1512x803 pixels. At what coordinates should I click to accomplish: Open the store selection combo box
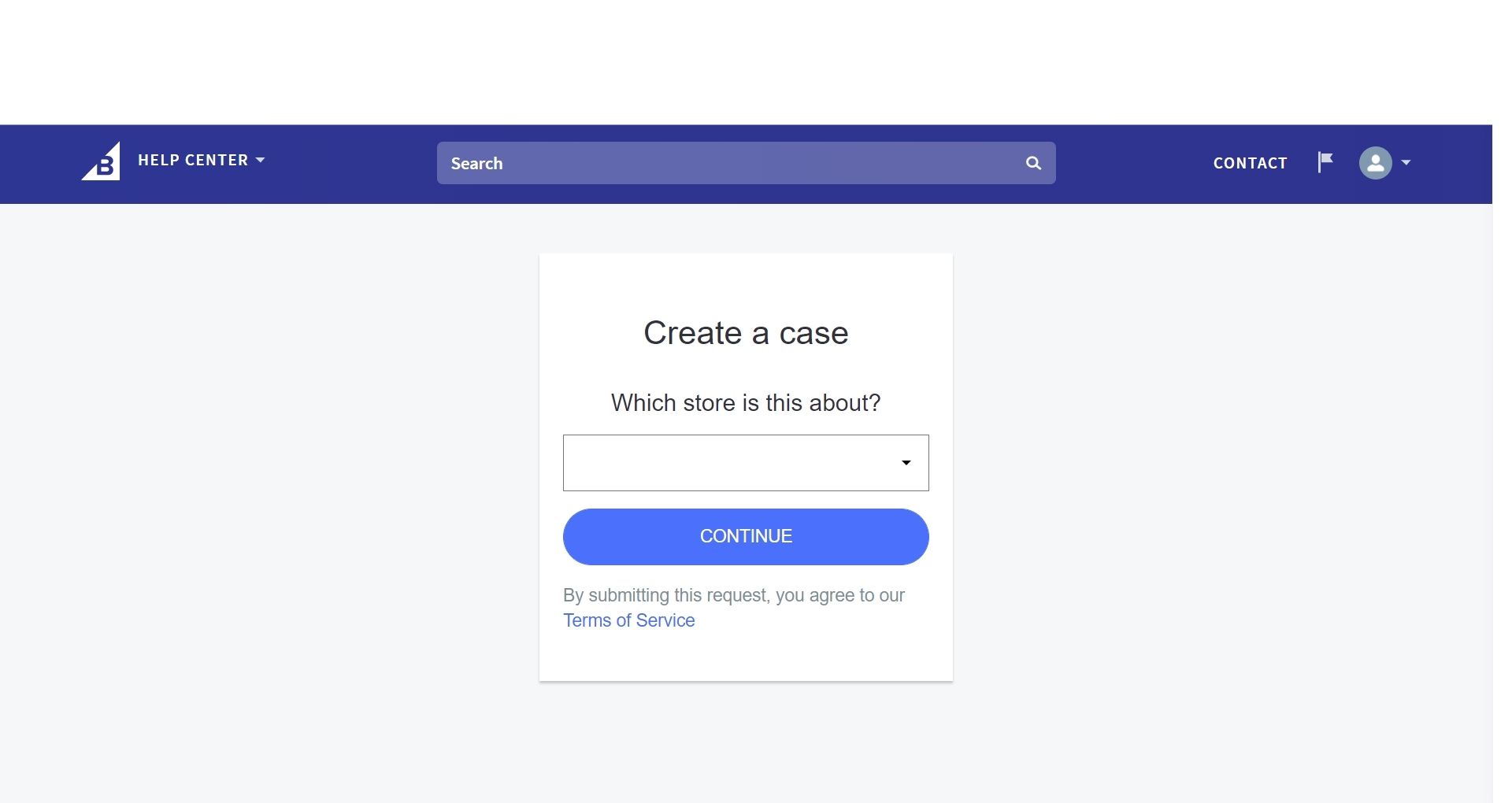732,463
